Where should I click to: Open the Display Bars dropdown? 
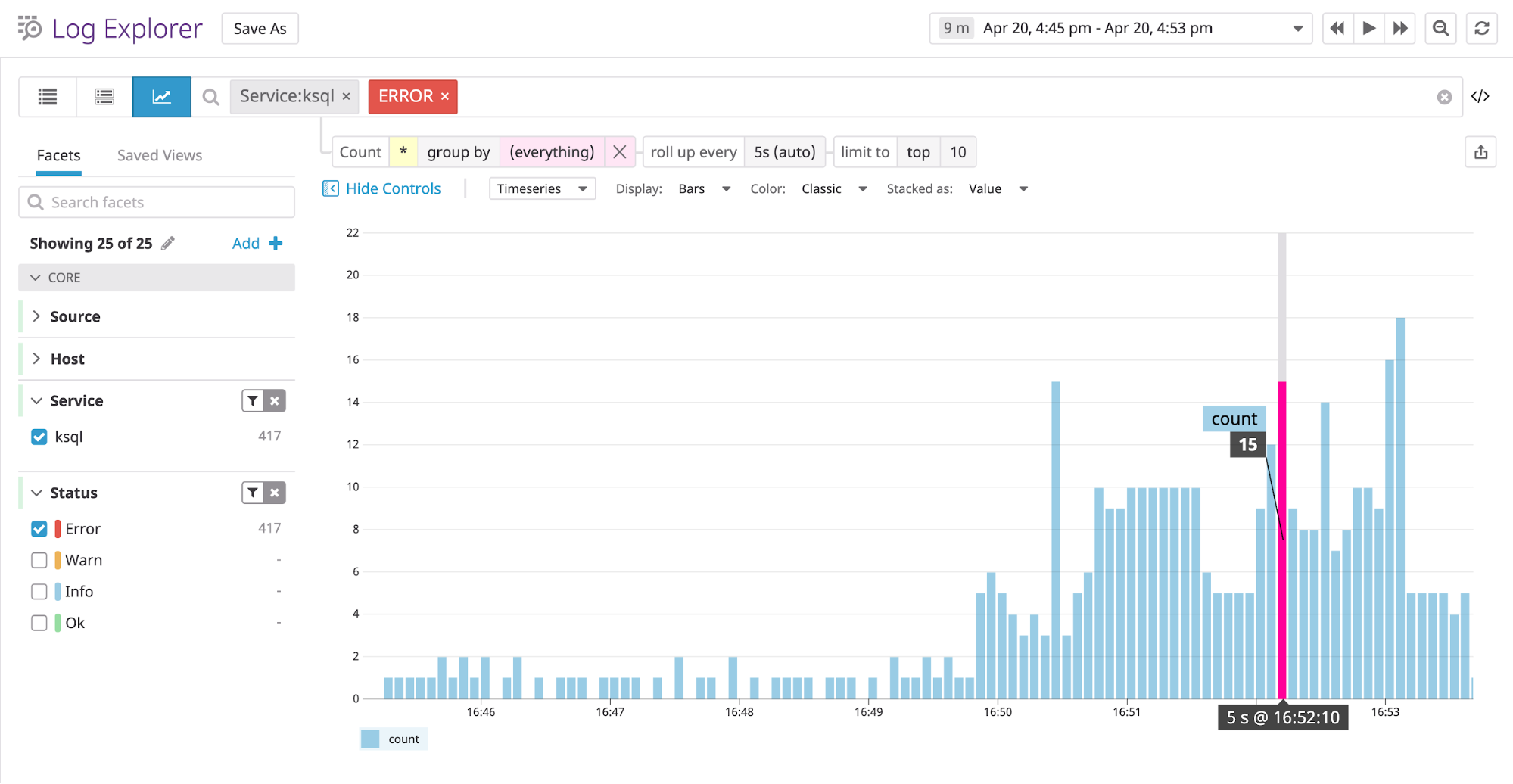(704, 188)
